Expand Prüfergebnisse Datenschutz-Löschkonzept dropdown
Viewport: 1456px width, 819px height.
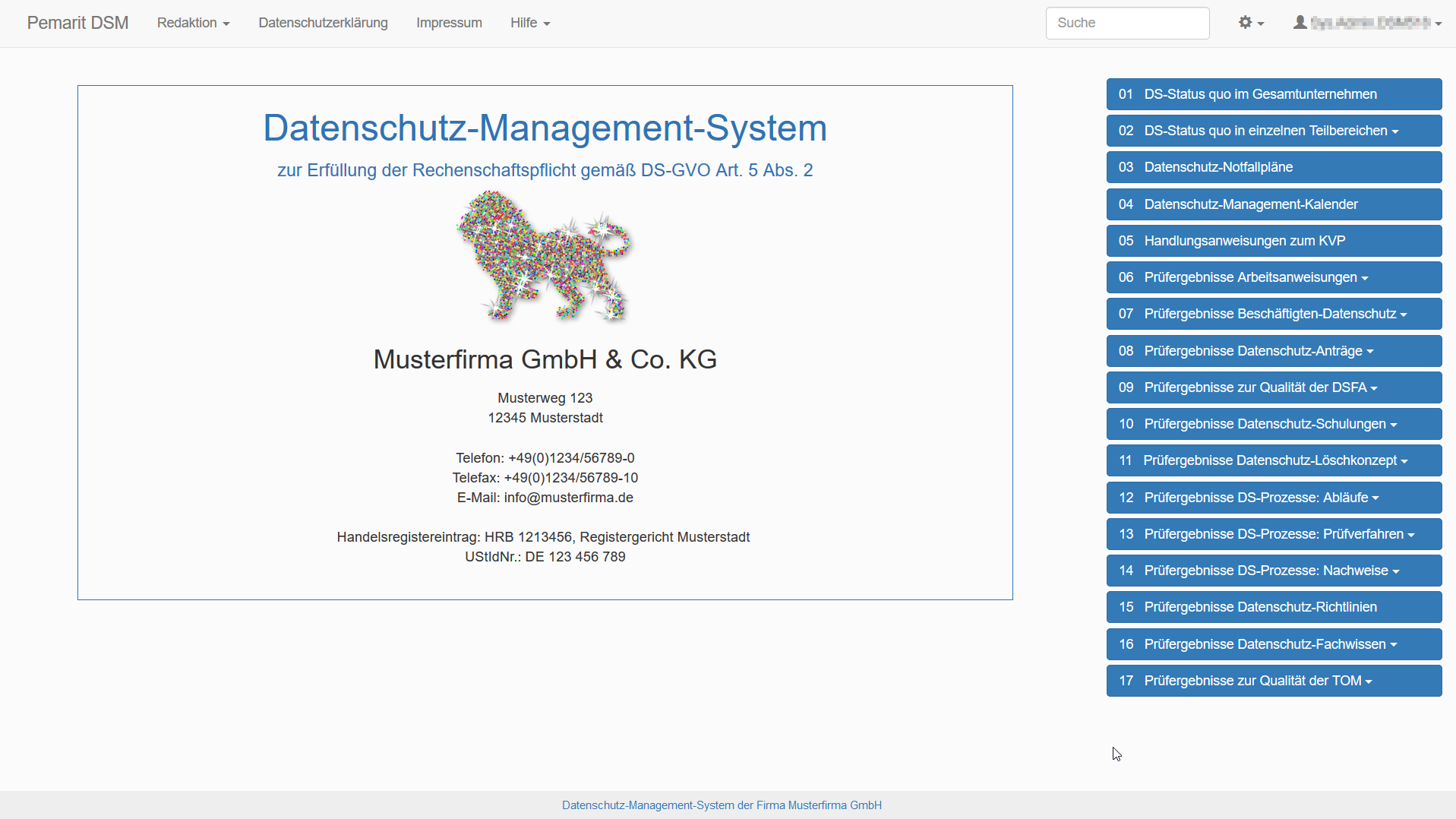coord(1273,460)
